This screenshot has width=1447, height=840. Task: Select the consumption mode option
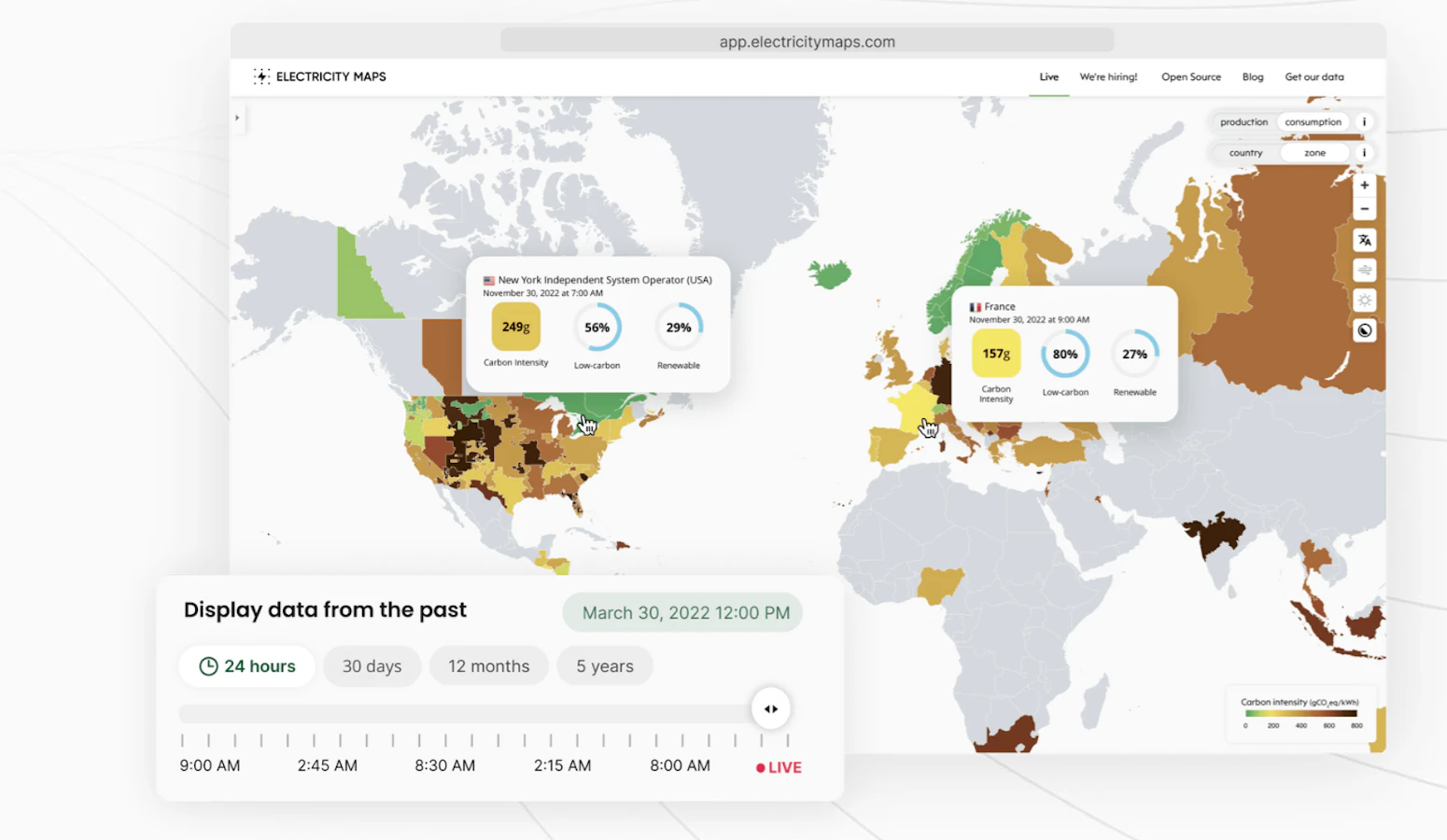pyautogui.click(x=1313, y=122)
